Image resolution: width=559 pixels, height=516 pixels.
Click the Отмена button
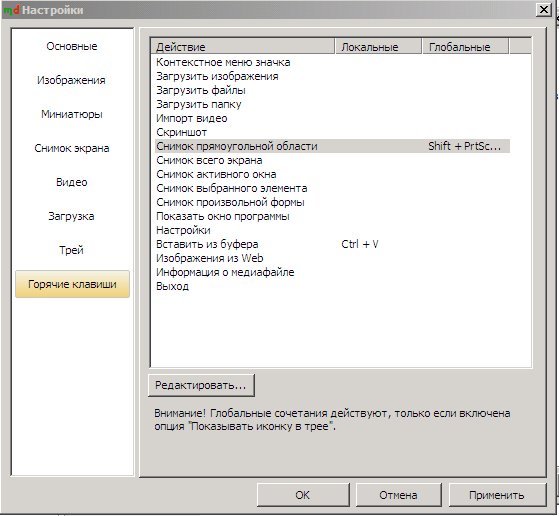pos(399,495)
